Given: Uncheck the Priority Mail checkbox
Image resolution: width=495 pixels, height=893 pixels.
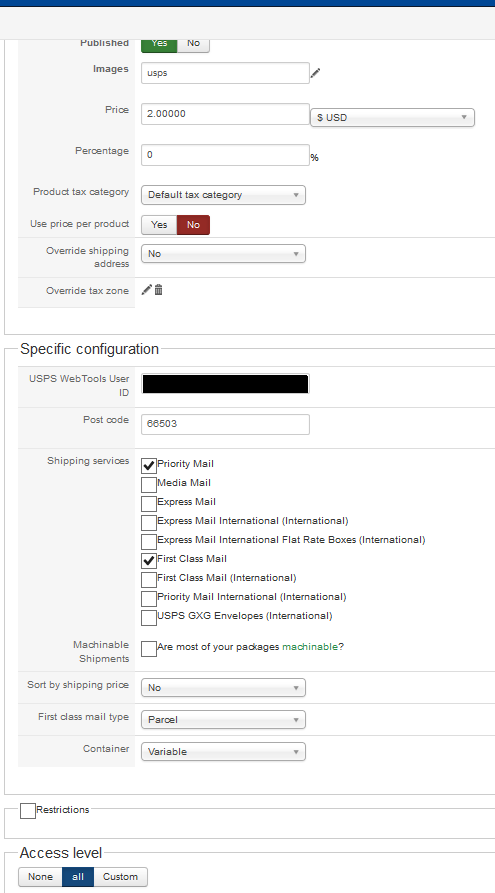Looking at the screenshot, I should 149,466.
